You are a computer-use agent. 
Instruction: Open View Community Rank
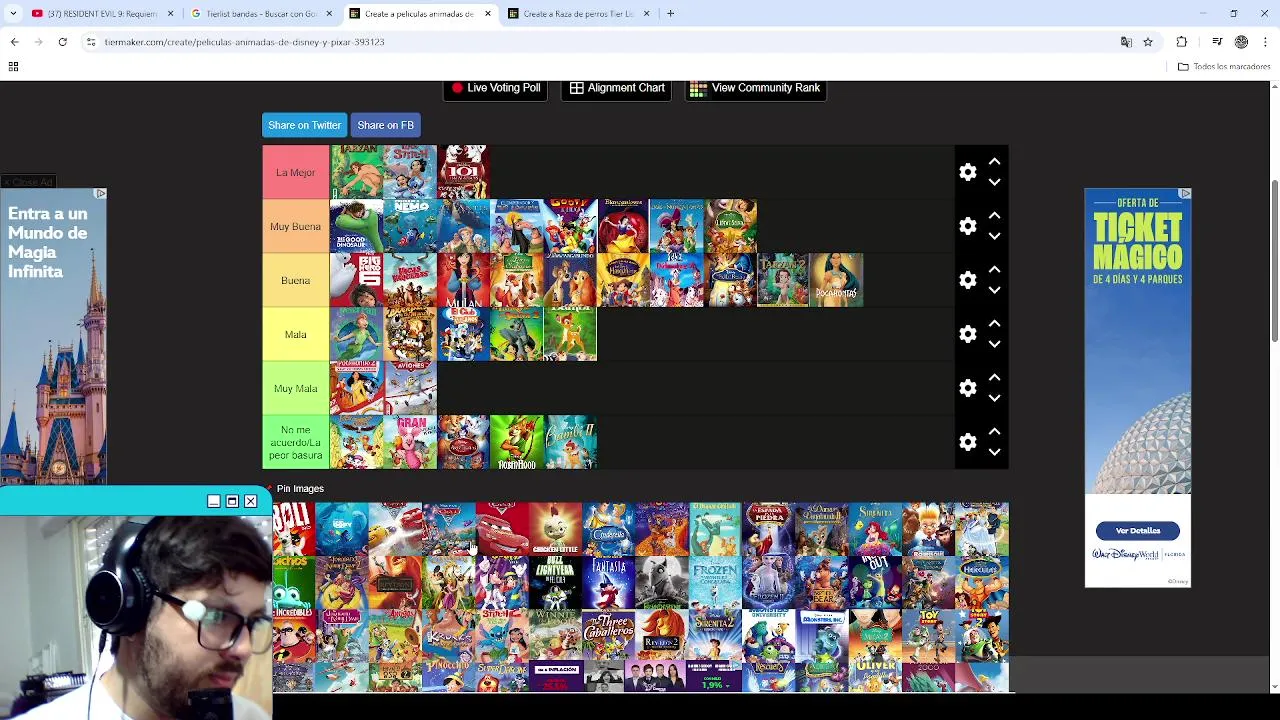[755, 88]
